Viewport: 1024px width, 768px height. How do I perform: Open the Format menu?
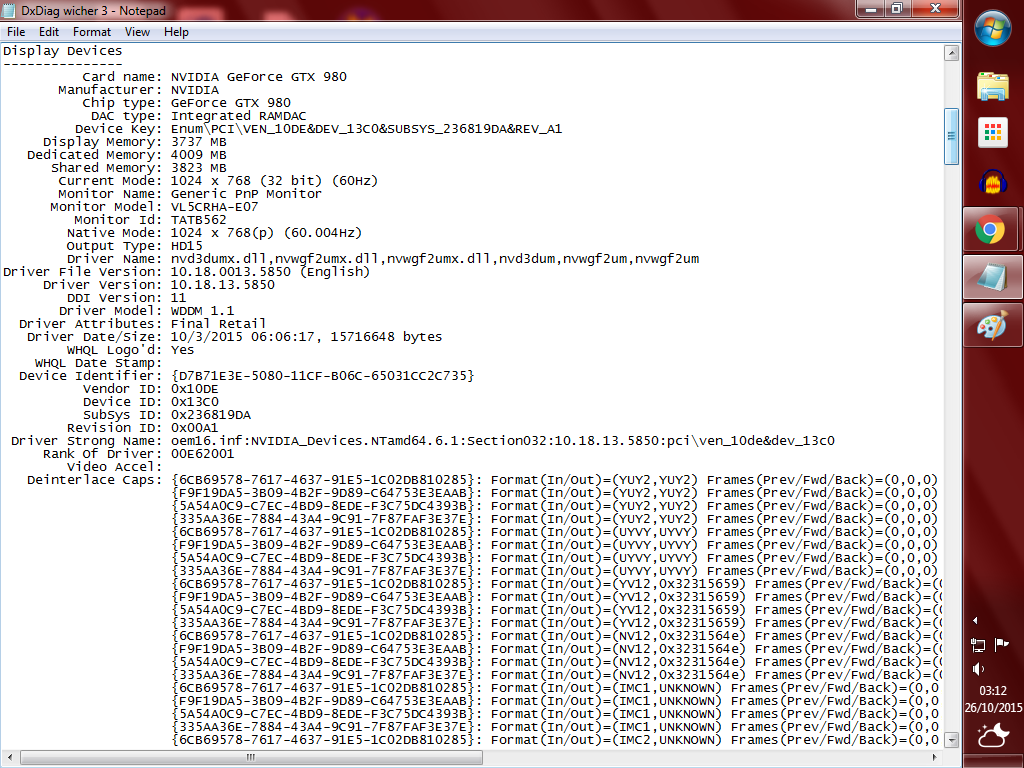pyautogui.click(x=91, y=31)
